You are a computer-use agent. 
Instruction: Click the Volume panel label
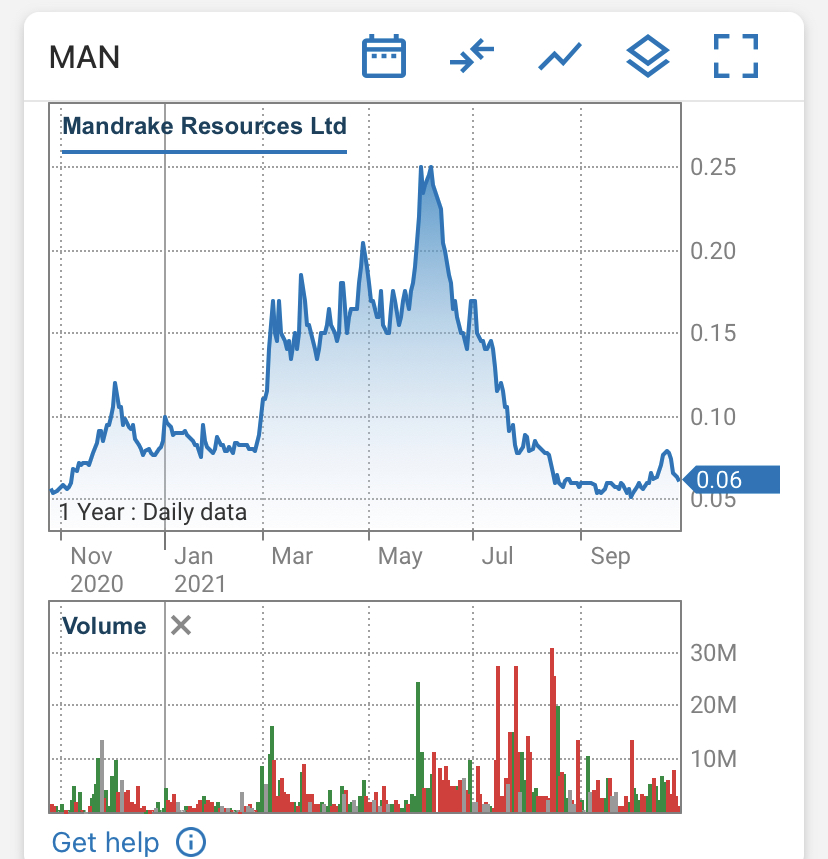(x=104, y=626)
